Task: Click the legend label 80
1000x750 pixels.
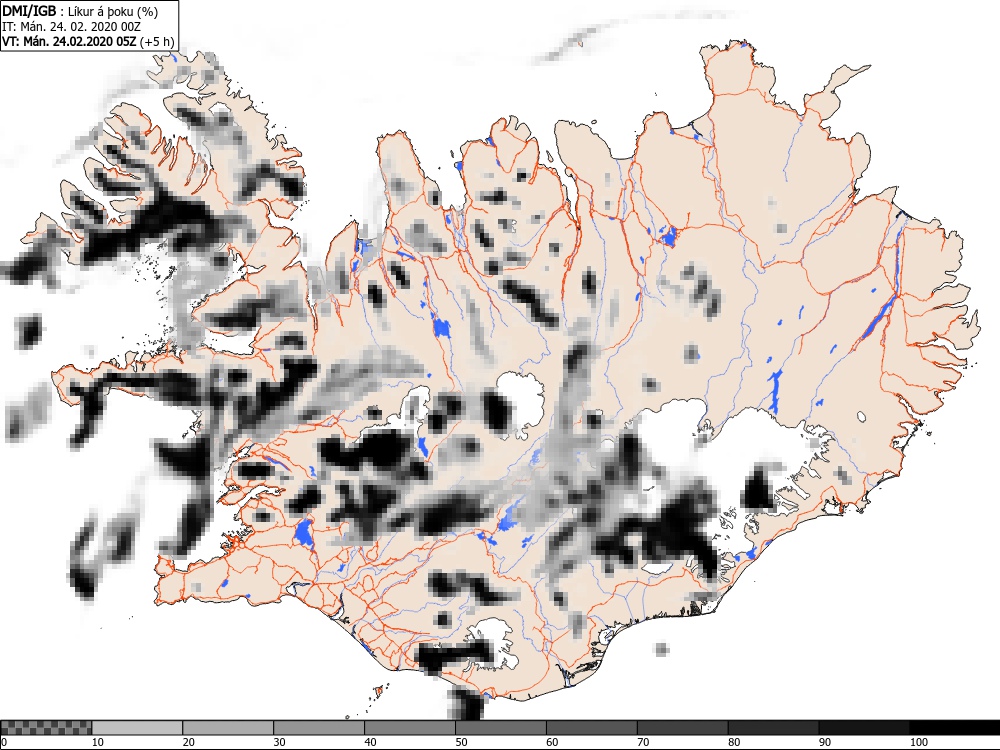Action: pos(734,742)
